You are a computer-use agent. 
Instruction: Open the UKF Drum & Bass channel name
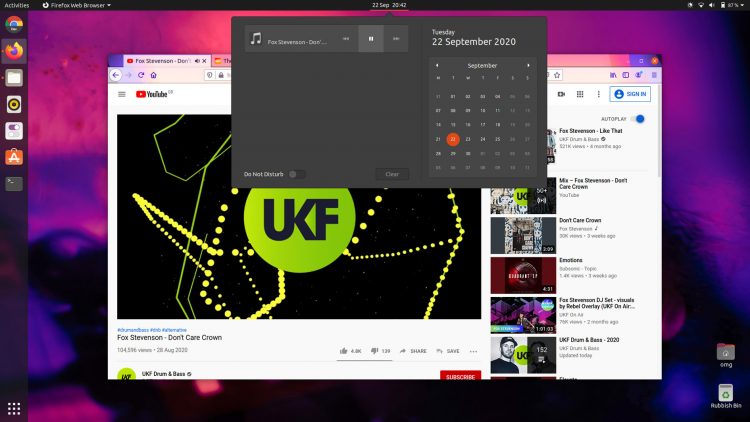(163, 374)
